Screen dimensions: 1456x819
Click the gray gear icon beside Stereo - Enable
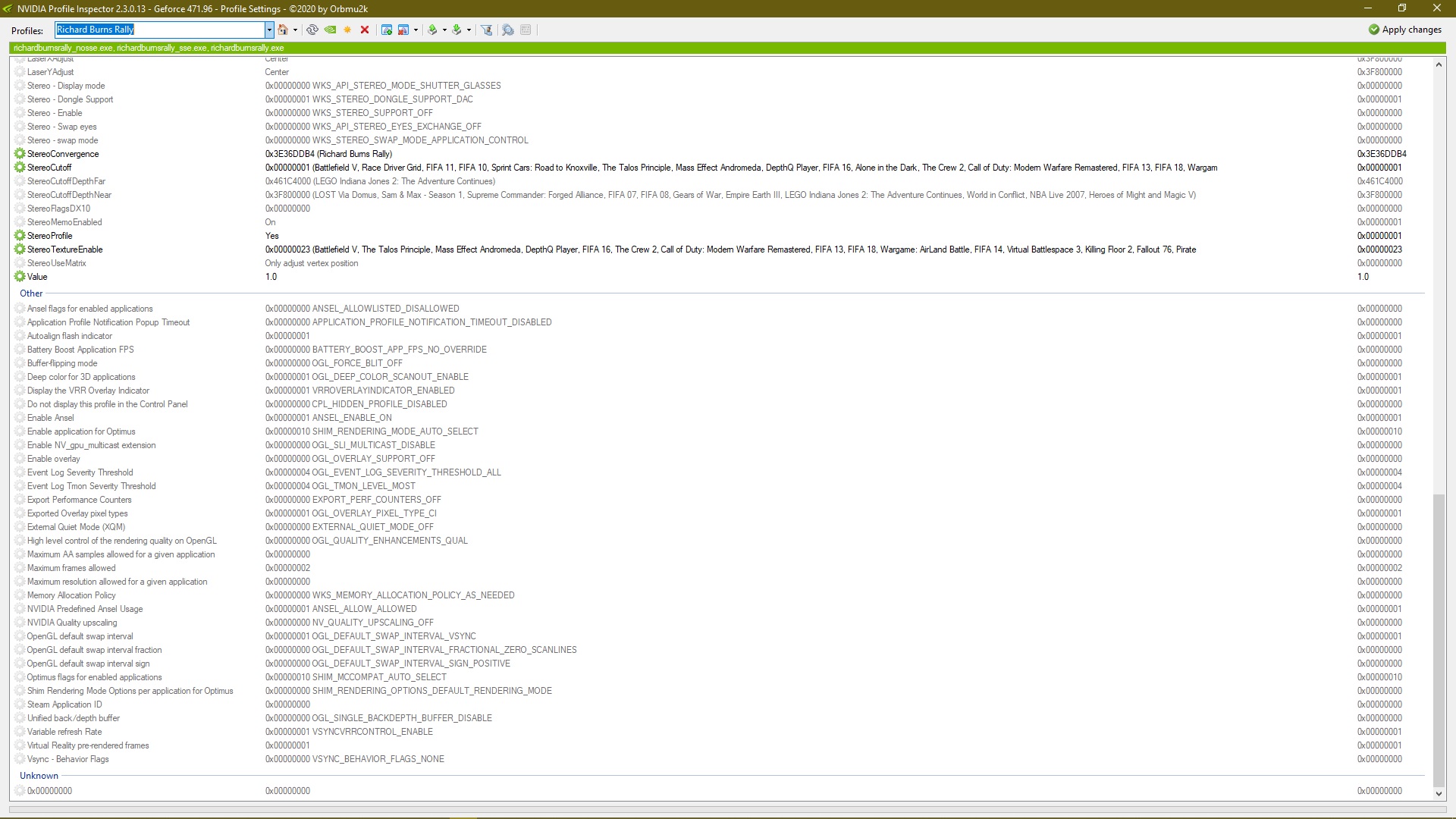tap(20, 113)
